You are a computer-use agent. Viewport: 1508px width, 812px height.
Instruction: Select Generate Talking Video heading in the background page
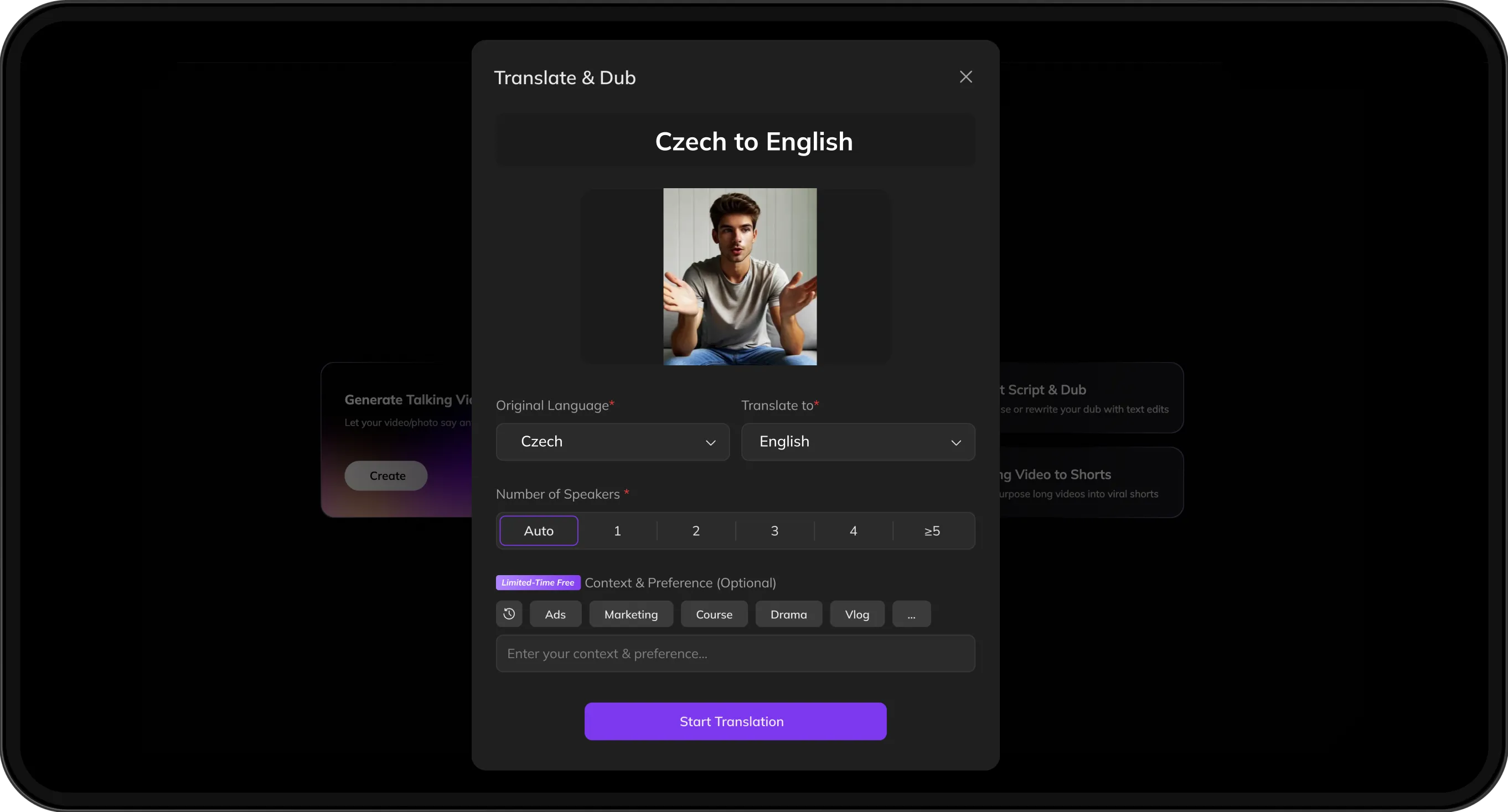click(x=408, y=400)
